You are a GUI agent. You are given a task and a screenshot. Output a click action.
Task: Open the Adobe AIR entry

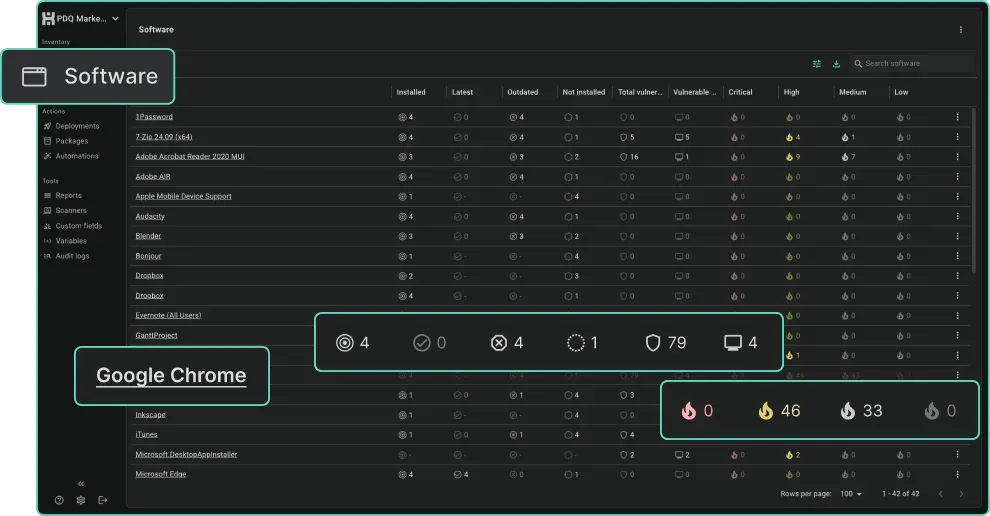pos(153,177)
